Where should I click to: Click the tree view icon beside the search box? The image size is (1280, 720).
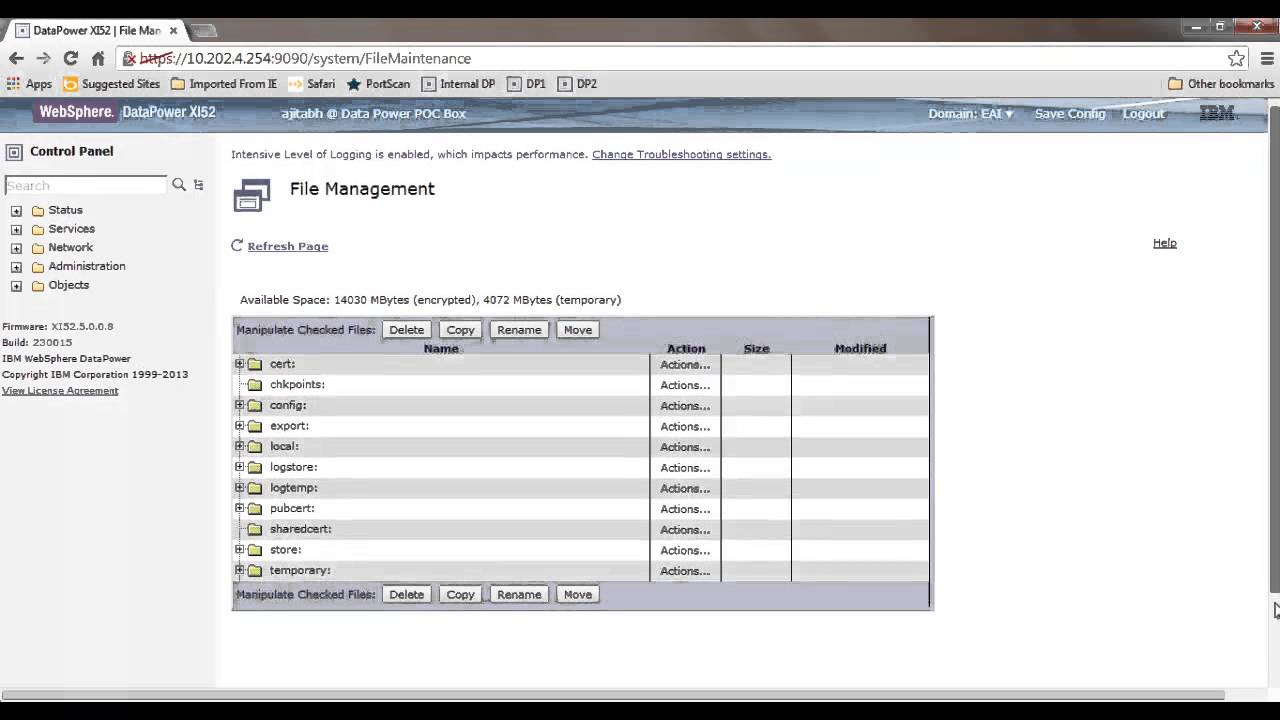tap(198, 185)
